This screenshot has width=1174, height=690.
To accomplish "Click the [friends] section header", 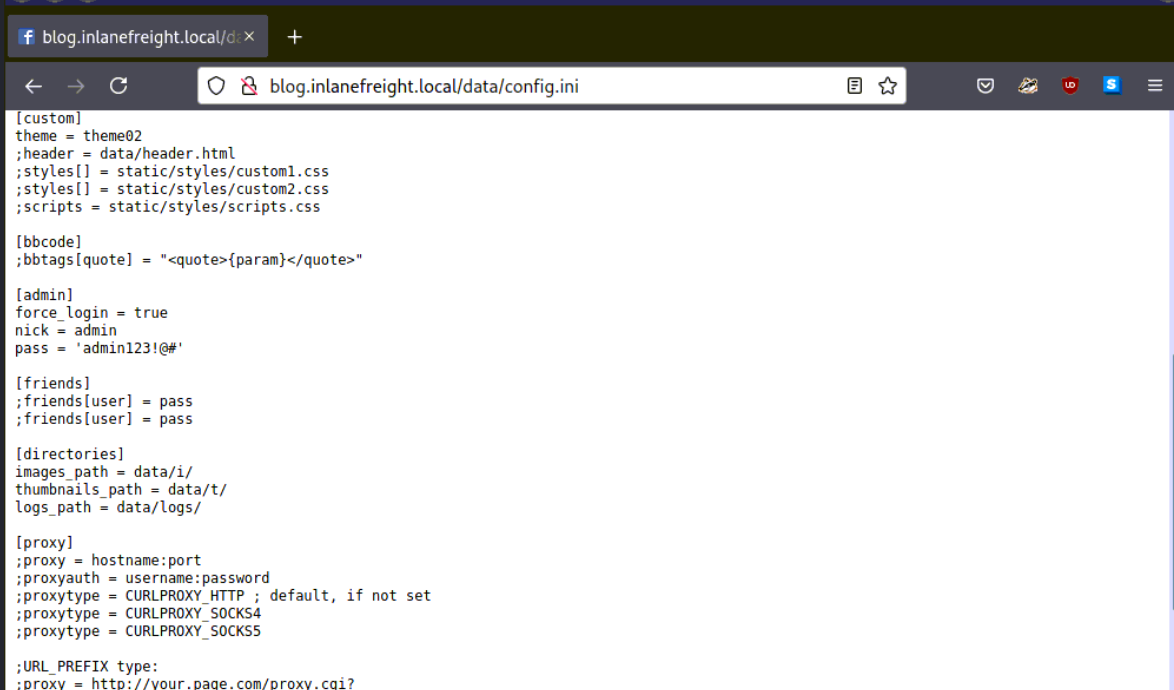I will point(52,383).
